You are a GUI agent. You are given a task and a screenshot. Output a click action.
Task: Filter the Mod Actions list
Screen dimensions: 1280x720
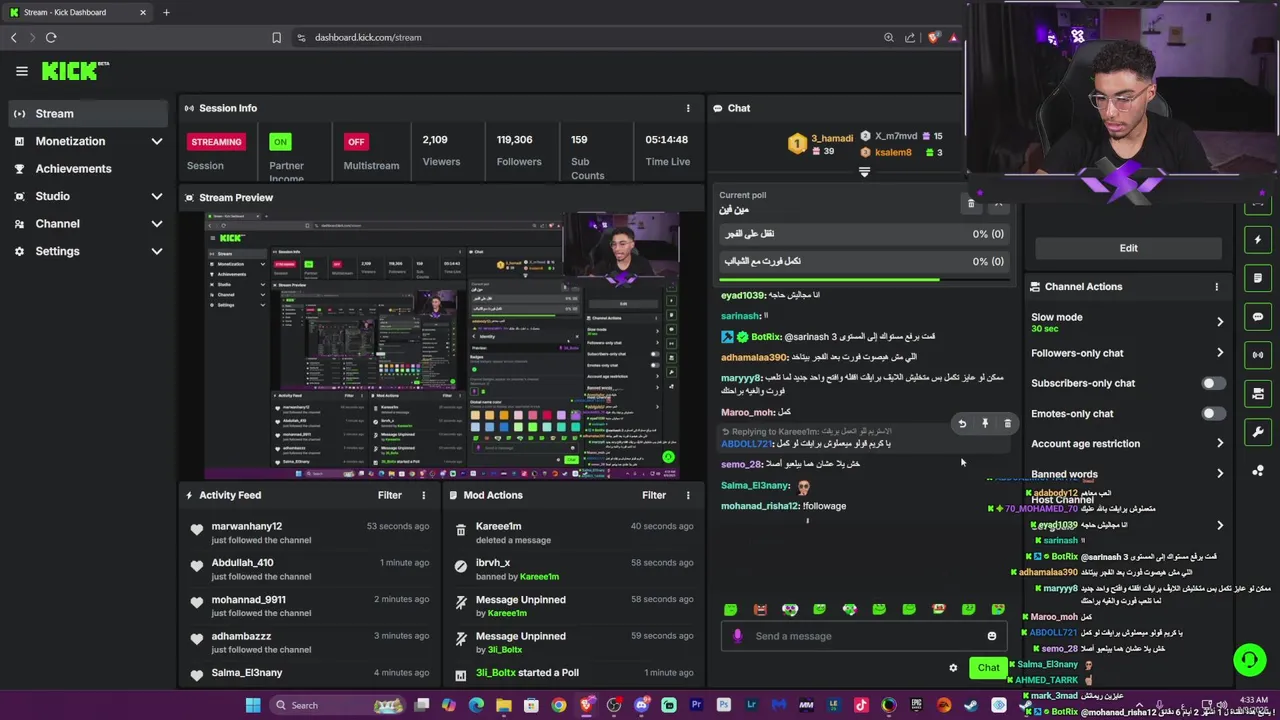point(653,495)
